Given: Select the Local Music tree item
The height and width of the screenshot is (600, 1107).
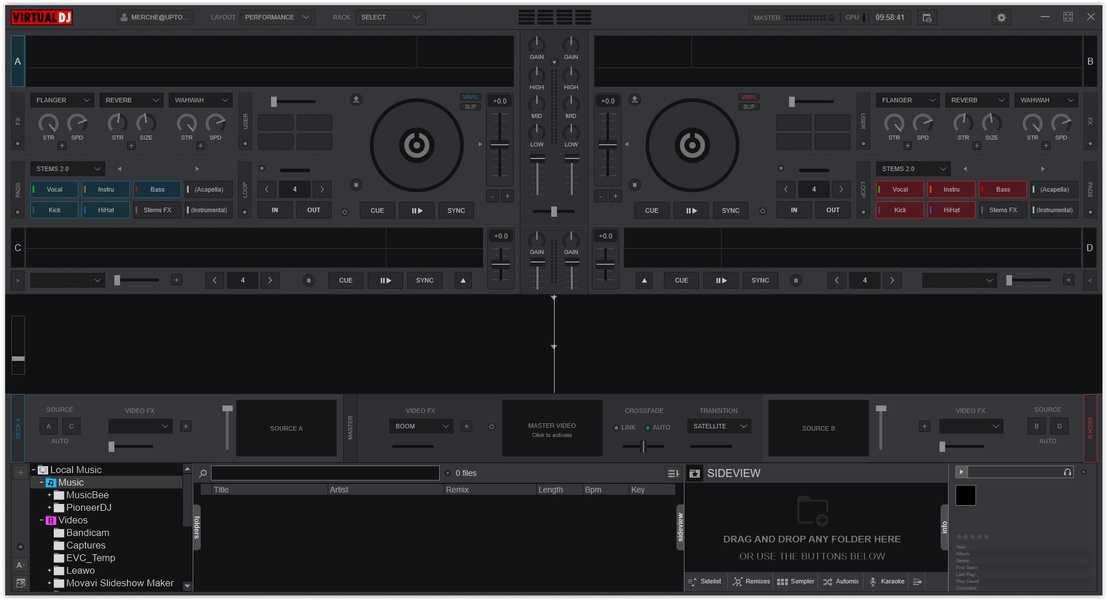Looking at the screenshot, I should pyautogui.click(x=76, y=469).
